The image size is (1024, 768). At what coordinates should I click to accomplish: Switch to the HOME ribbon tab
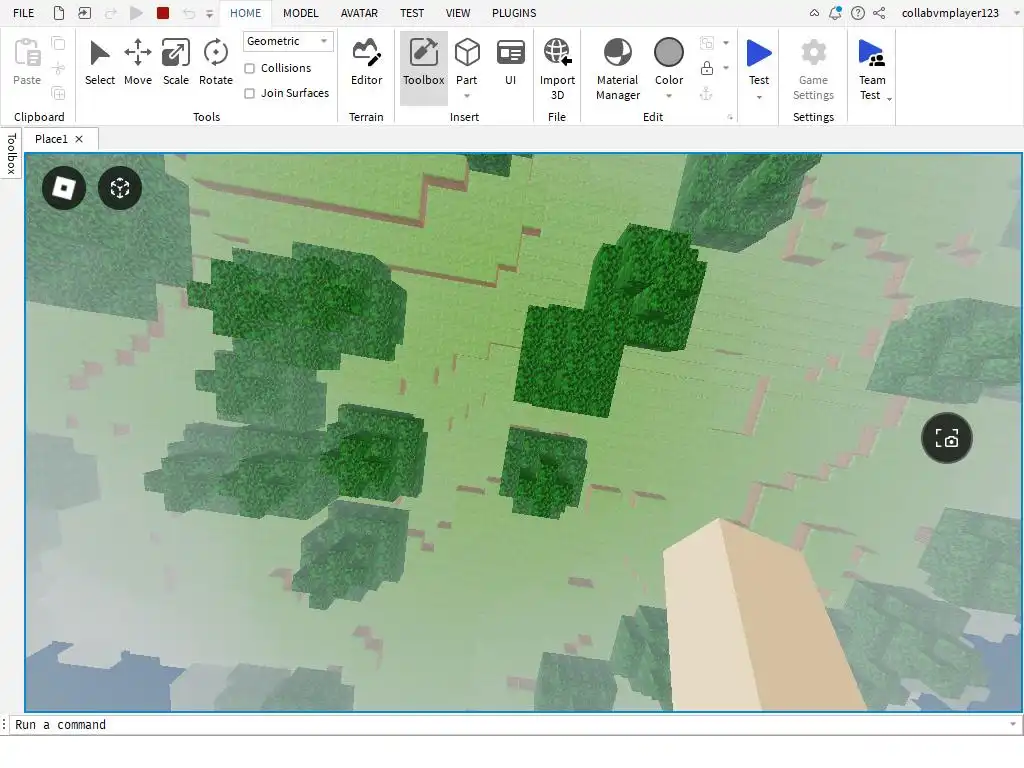pos(245,13)
